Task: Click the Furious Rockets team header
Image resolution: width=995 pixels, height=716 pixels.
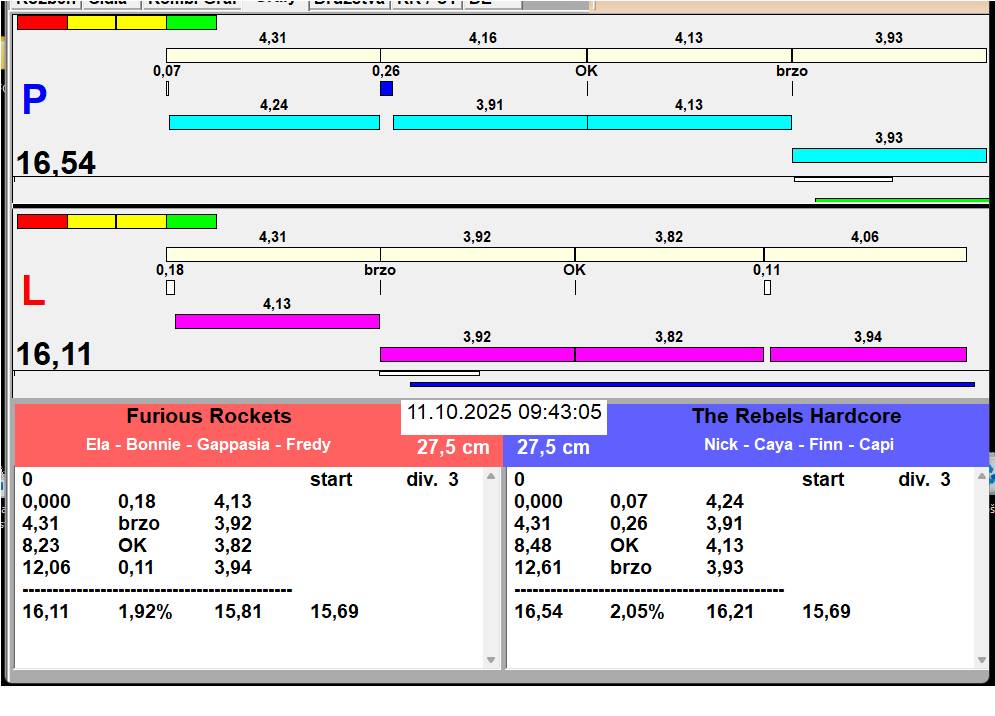Action: [208, 417]
